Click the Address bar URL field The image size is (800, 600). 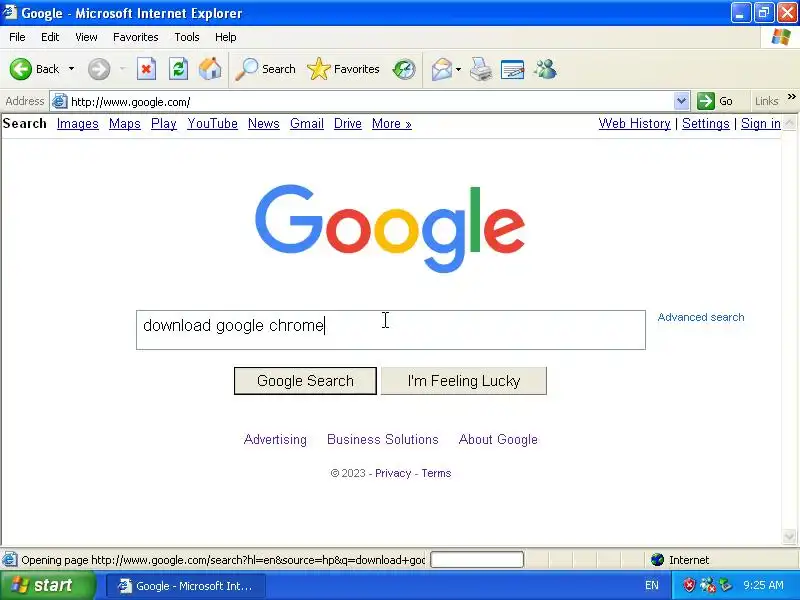371,102
